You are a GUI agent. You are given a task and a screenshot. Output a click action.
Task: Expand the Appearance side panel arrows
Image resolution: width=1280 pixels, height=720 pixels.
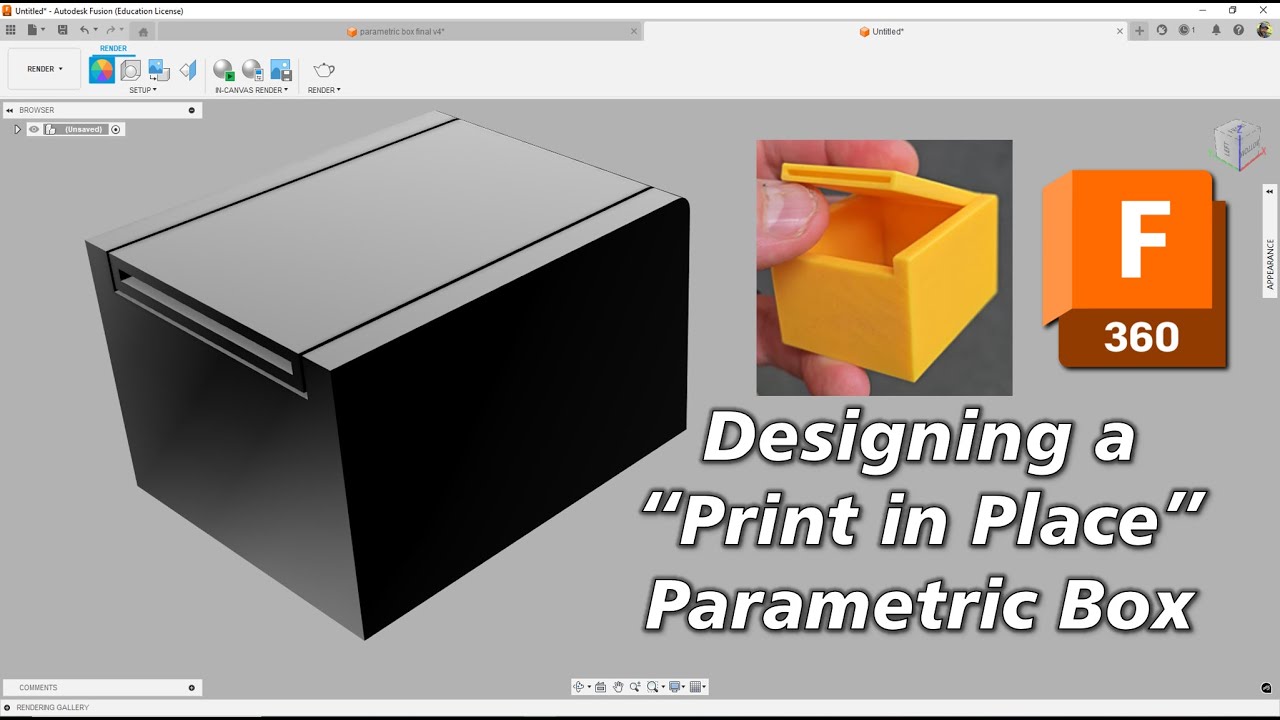coord(1270,191)
